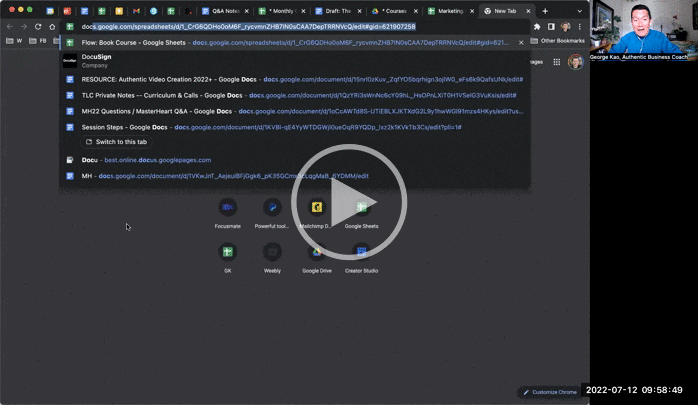
Task: Open the 'Powerful tool...' shortcut
Action: [272, 213]
